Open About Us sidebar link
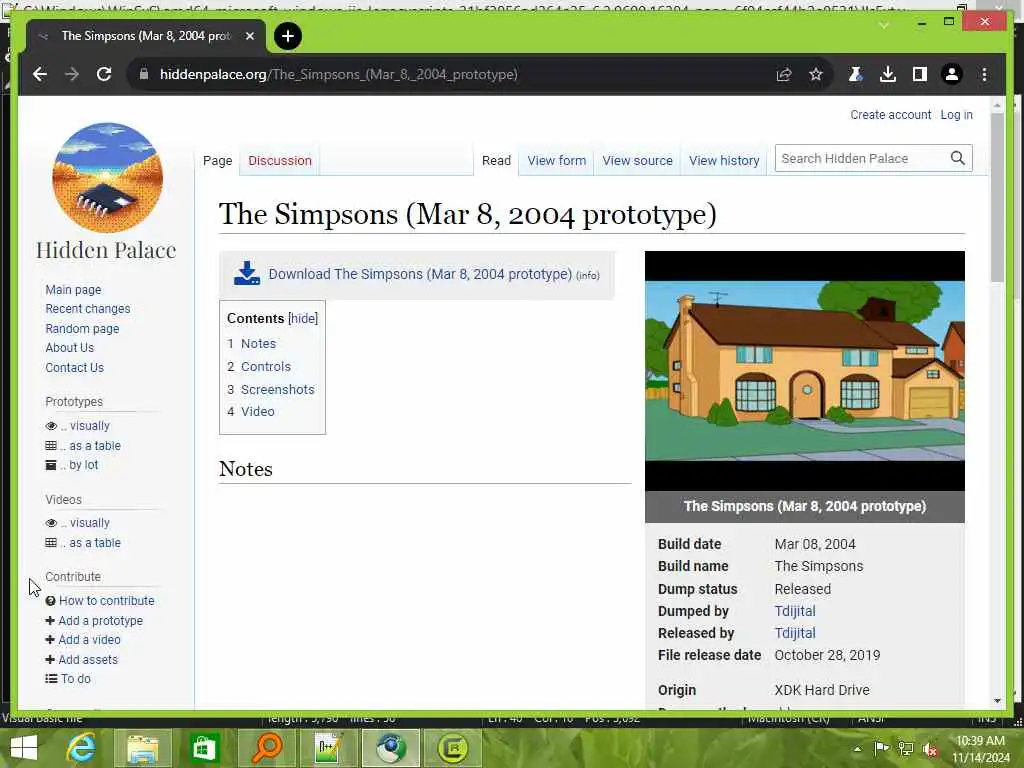The width and height of the screenshot is (1024, 768). point(69,347)
